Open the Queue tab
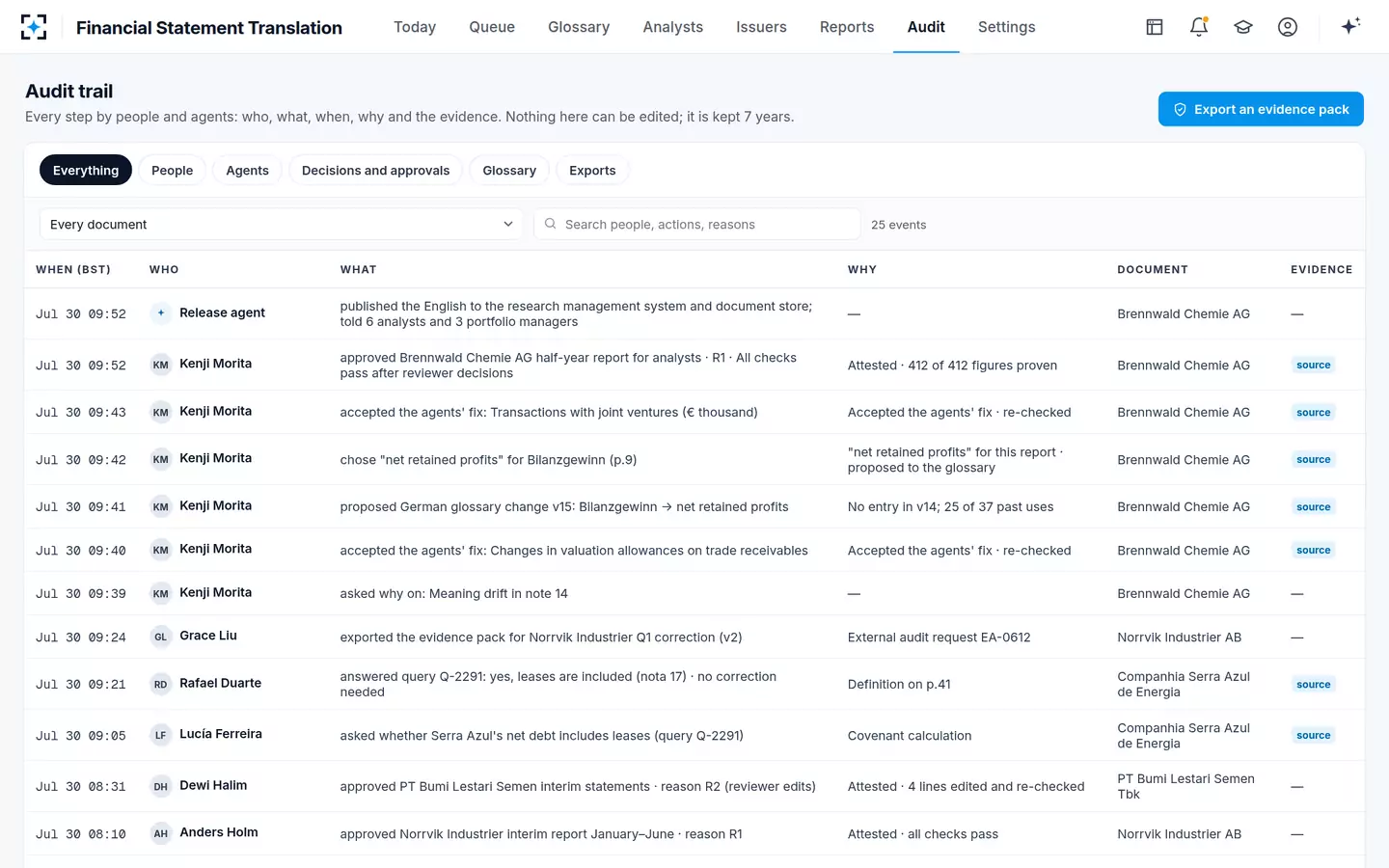The height and width of the screenshot is (868, 1389). pos(492,27)
